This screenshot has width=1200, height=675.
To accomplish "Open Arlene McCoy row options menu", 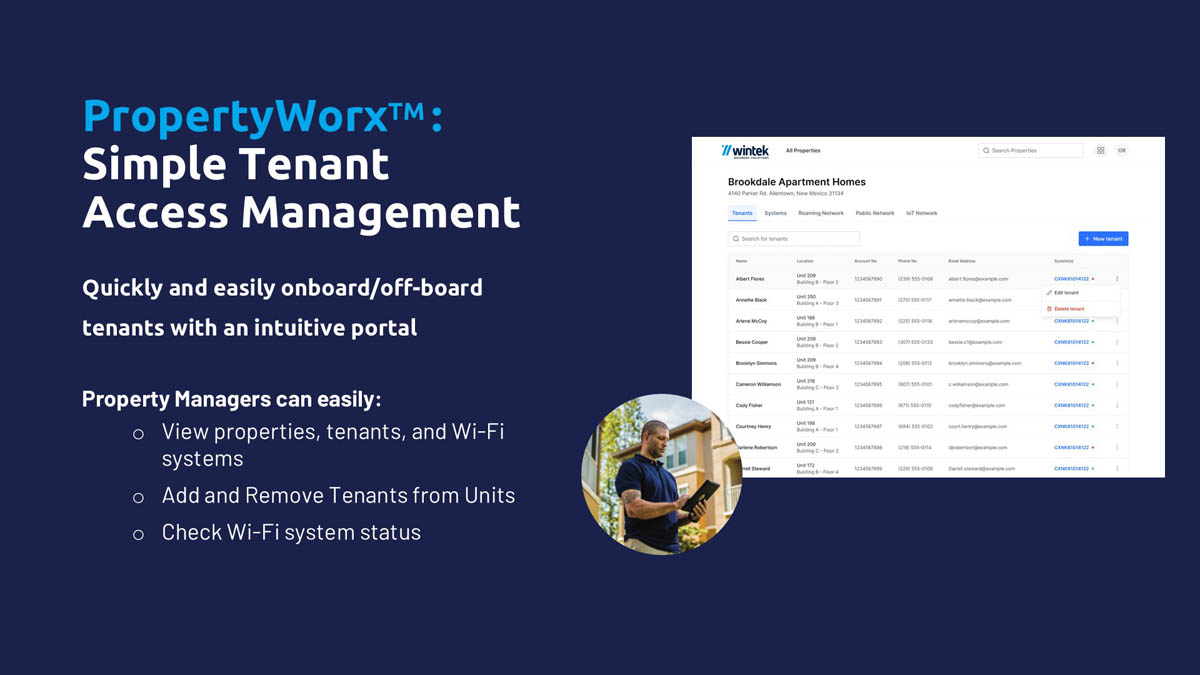I will click(x=1117, y=321).
